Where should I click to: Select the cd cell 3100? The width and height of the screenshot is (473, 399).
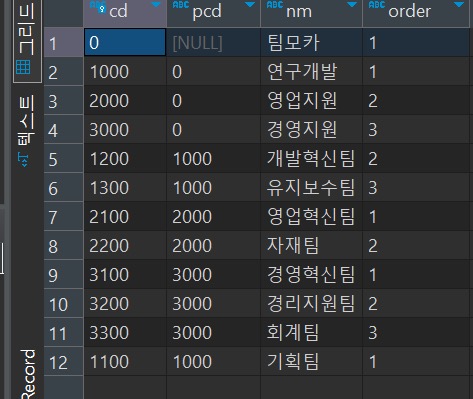[125, 274]
